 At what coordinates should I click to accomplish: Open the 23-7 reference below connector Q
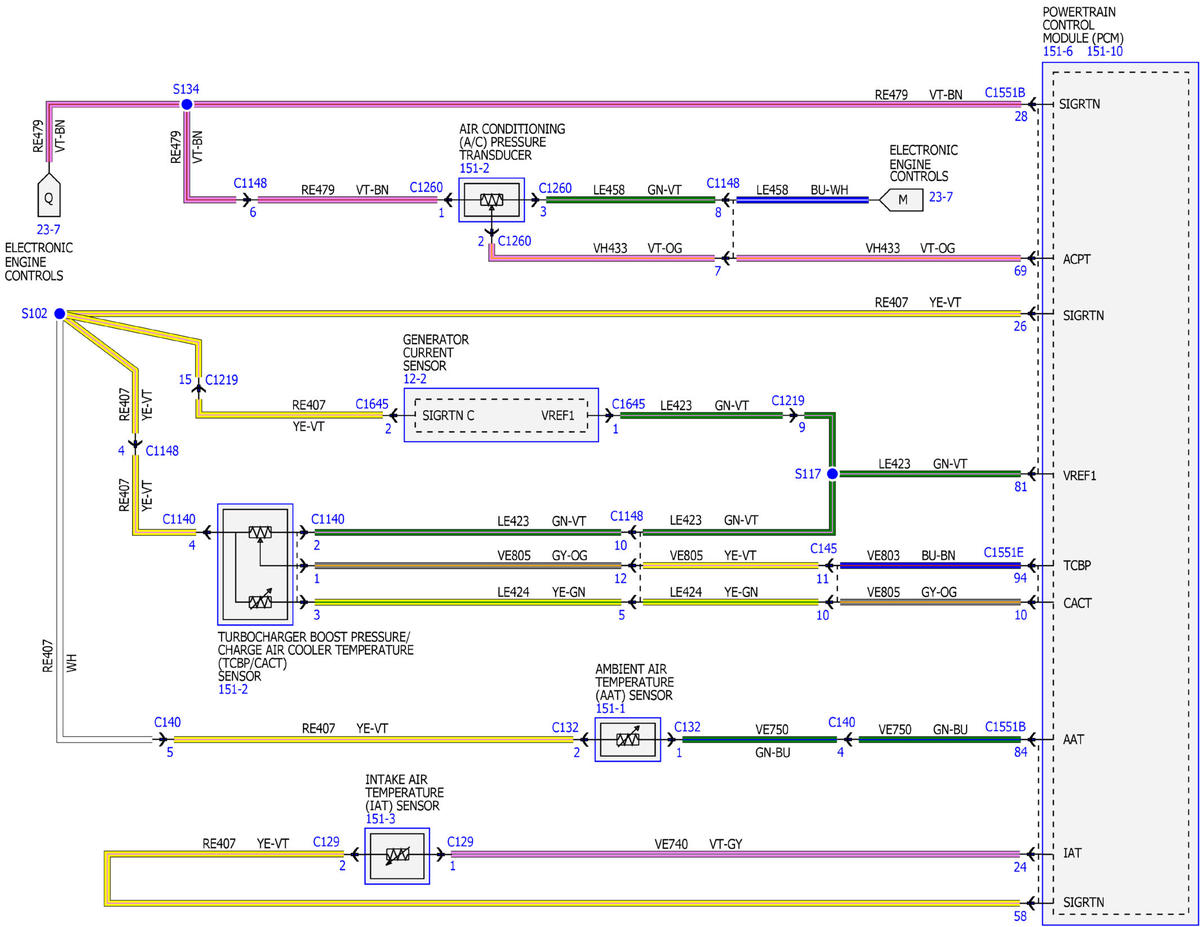click(x=49, y=229)
